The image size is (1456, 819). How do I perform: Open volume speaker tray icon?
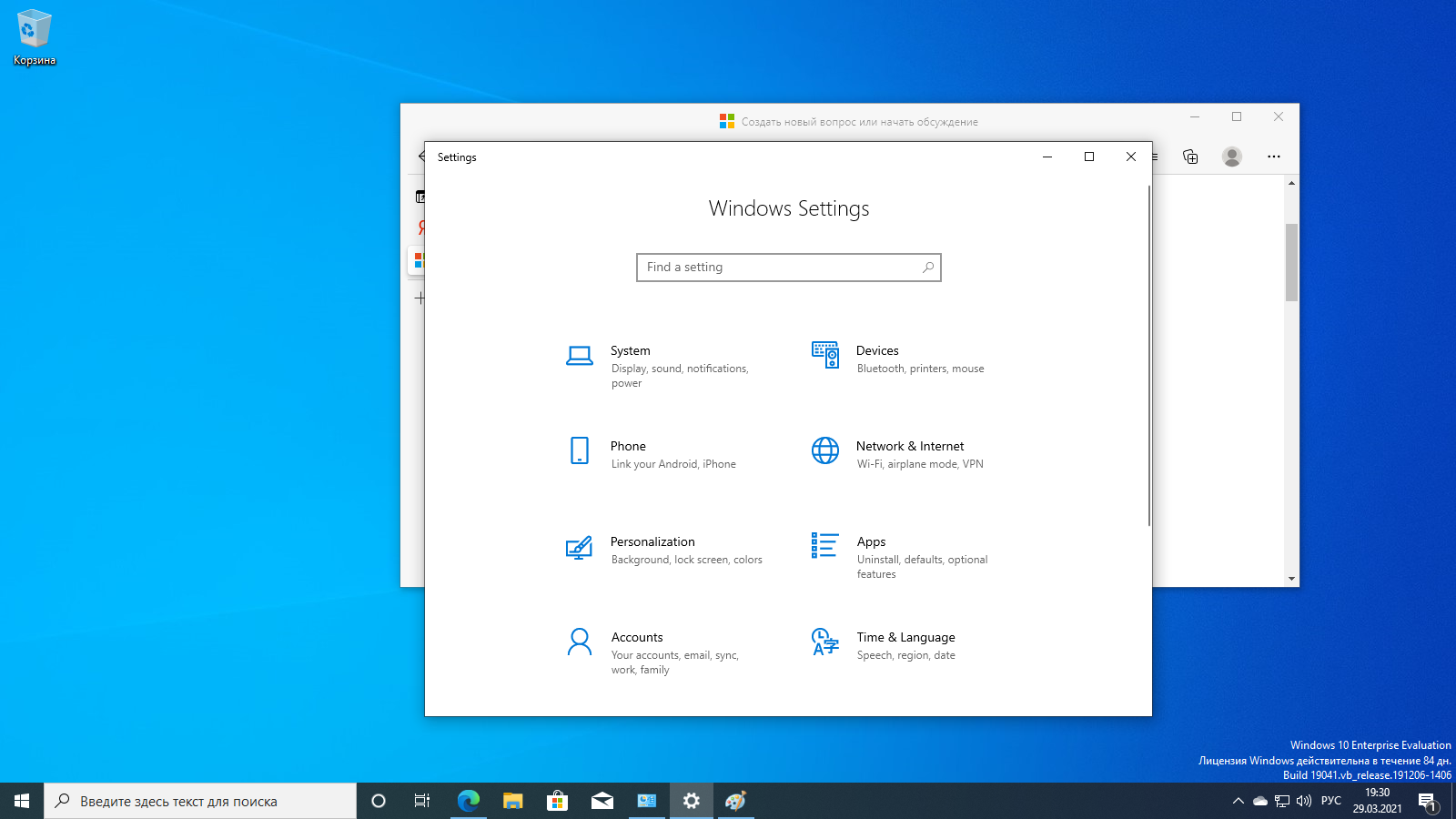coord(1304,801)
